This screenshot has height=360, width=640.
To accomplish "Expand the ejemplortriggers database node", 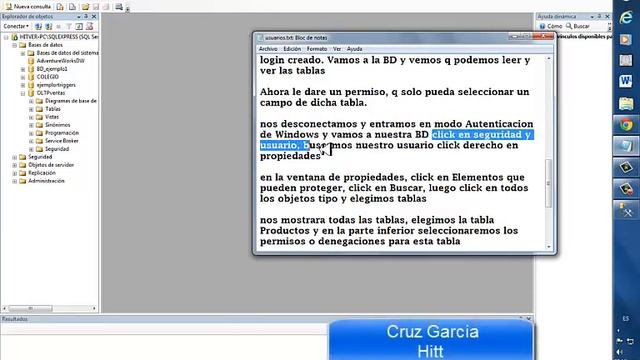I will [23, 85].
